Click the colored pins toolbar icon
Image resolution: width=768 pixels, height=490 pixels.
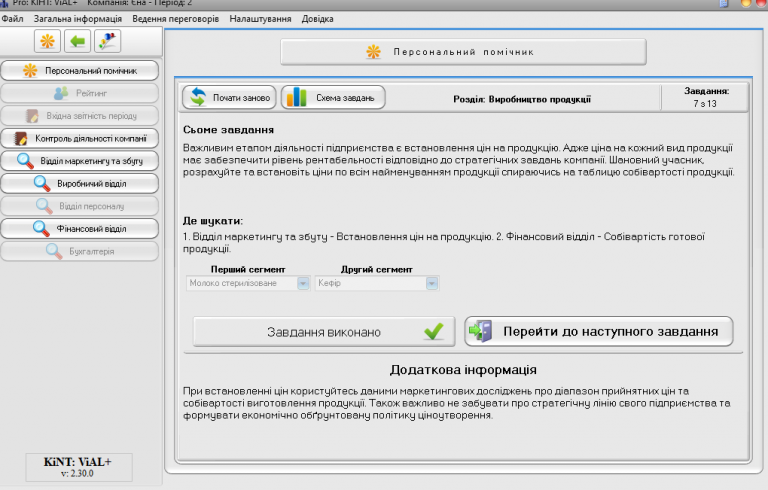[x=107, y=41]
